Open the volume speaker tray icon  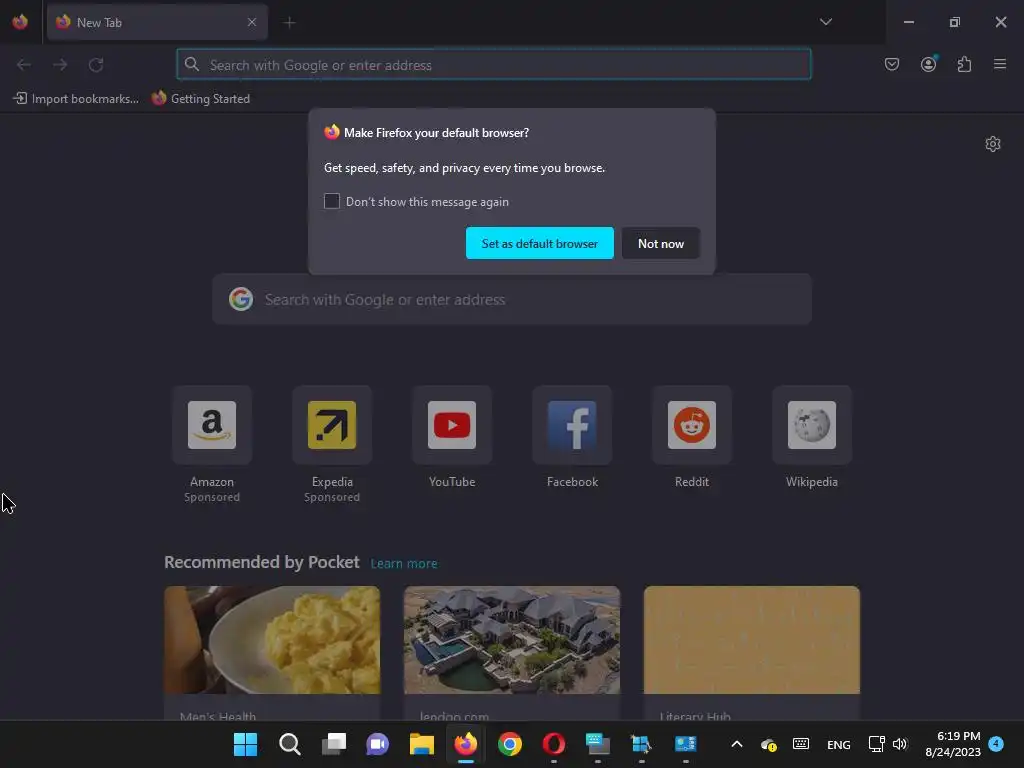[900, 744]
